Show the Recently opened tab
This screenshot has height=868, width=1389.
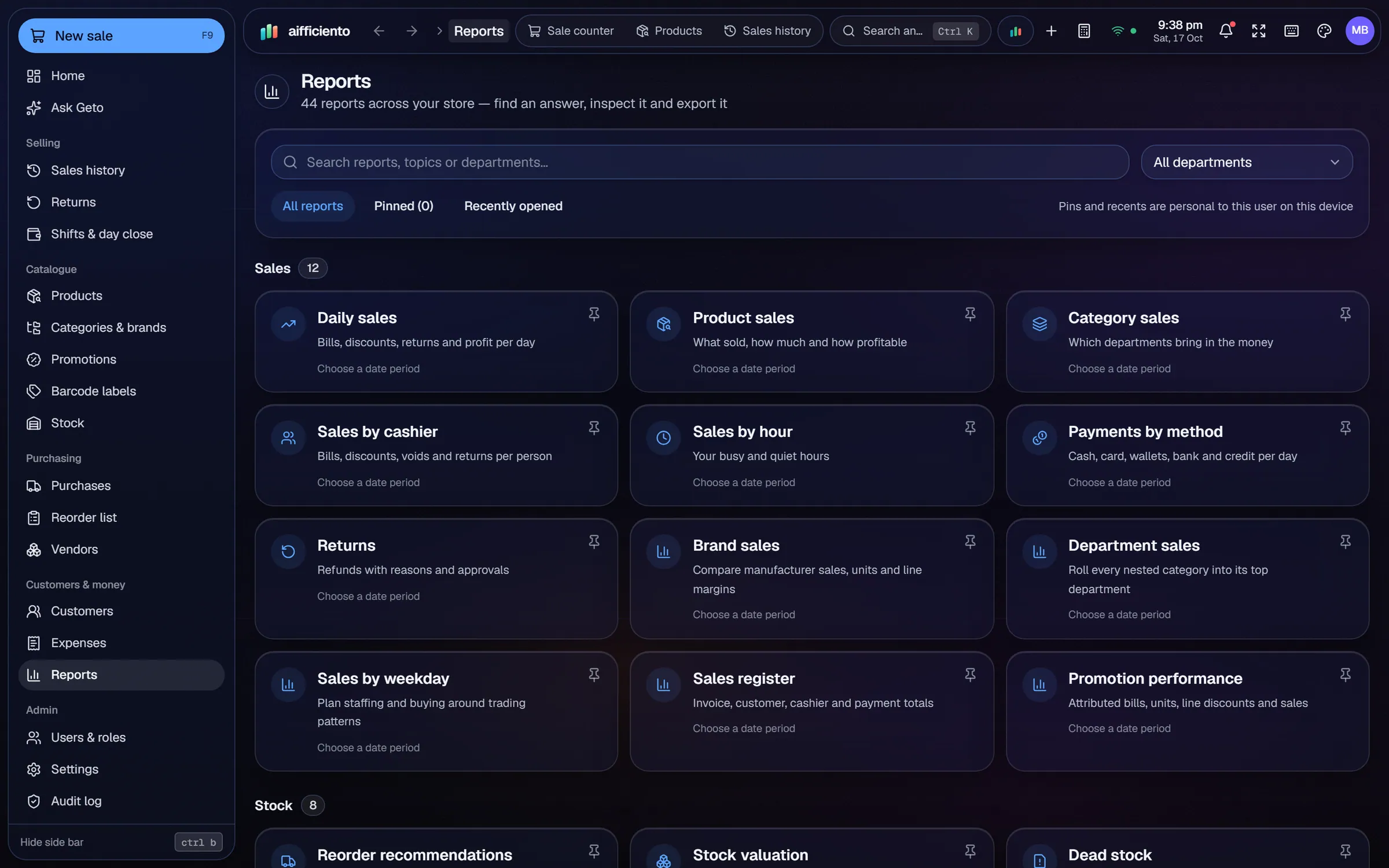pyautogui.click(x=513, y=206)
